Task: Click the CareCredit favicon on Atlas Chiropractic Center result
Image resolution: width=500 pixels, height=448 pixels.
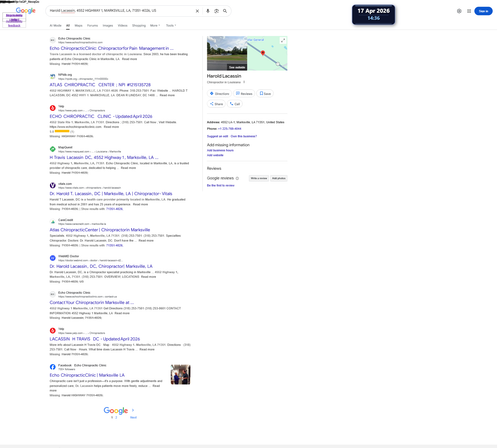Action: pos(53,222)
